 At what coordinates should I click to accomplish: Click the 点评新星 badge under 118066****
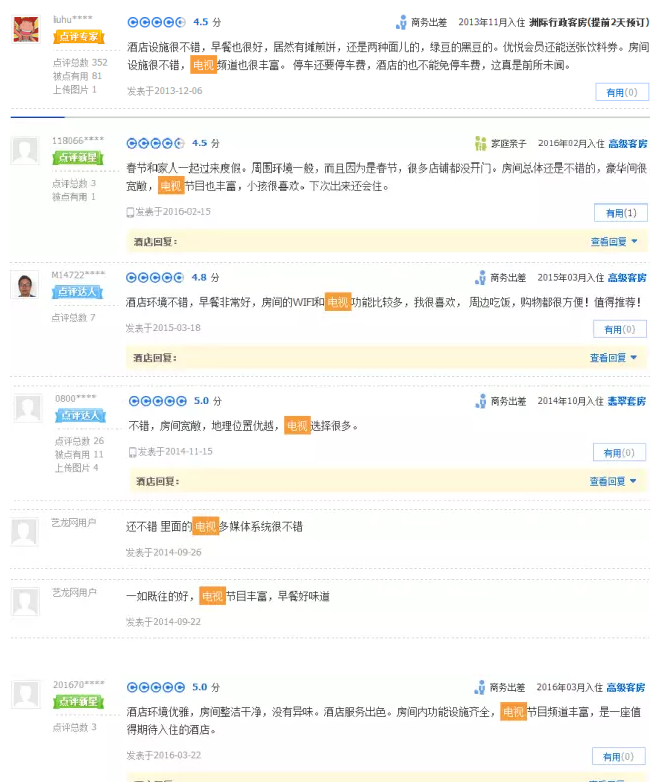pyautogui.click(x=78, y=158)
